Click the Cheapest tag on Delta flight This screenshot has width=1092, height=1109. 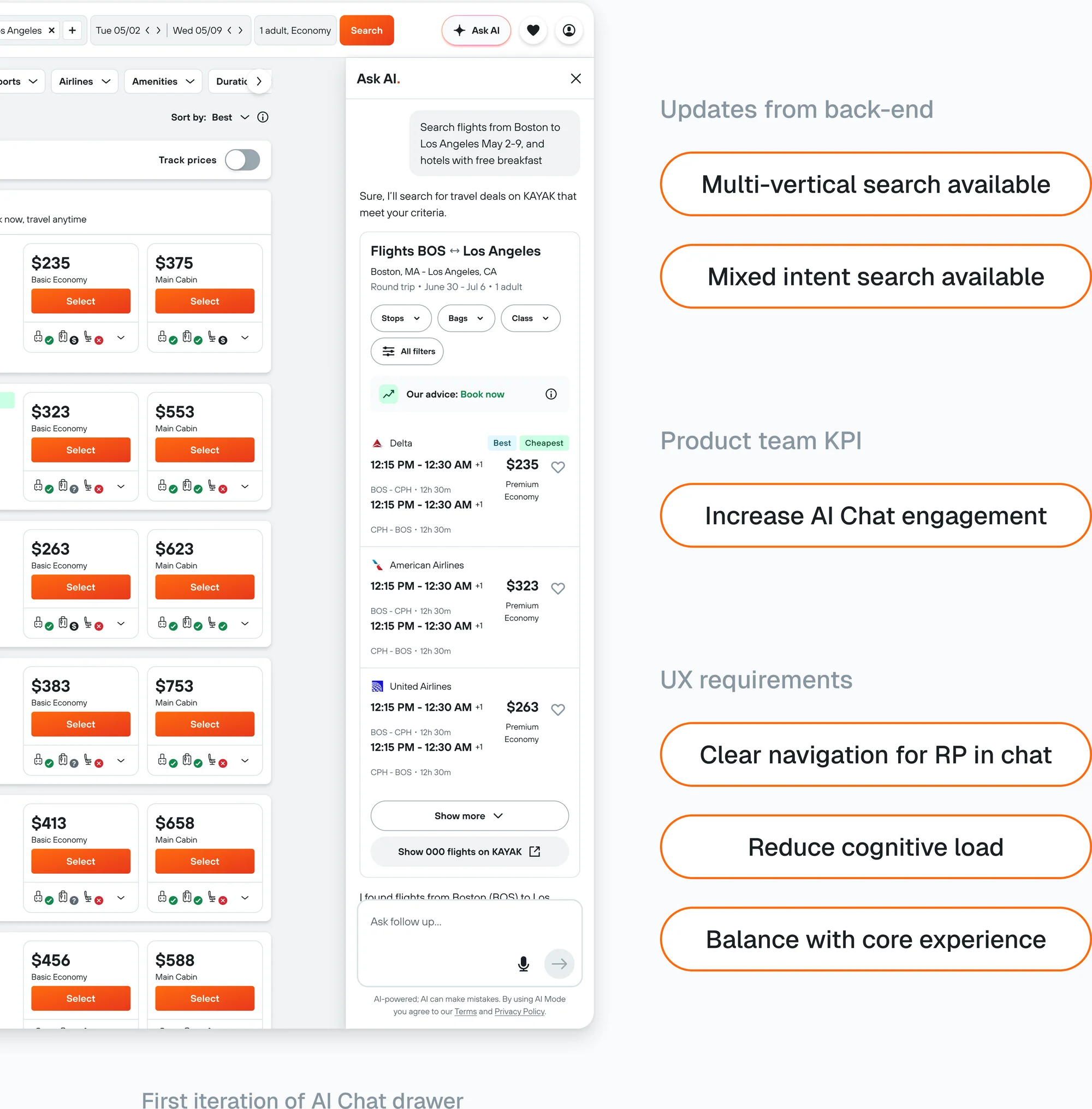pyautogui.click(x=544, y=443)
